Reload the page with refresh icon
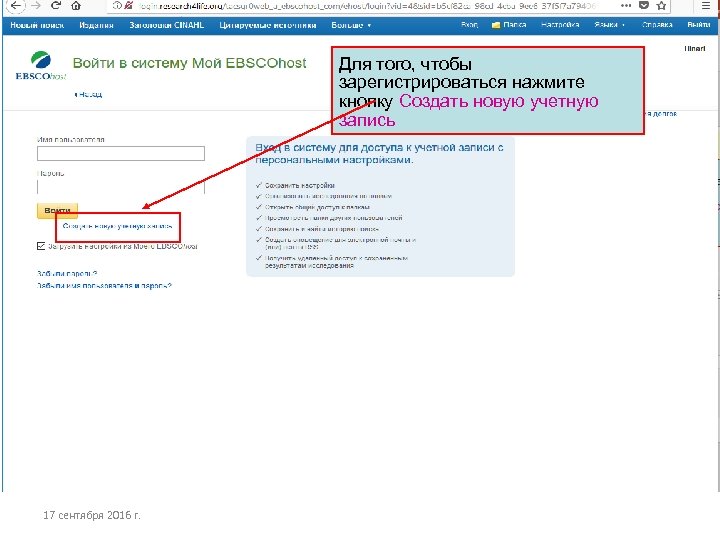 (x=56, y=6)
